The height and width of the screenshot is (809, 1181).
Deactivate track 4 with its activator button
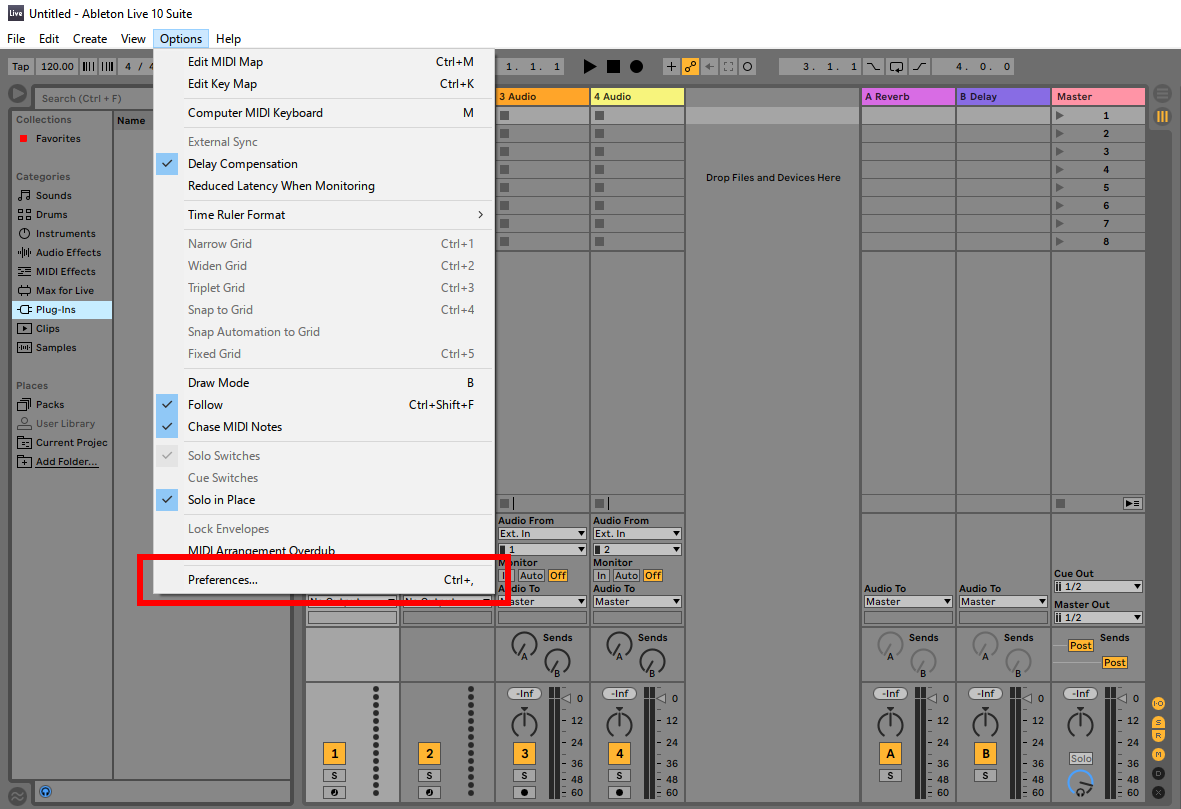coord(620,753)
